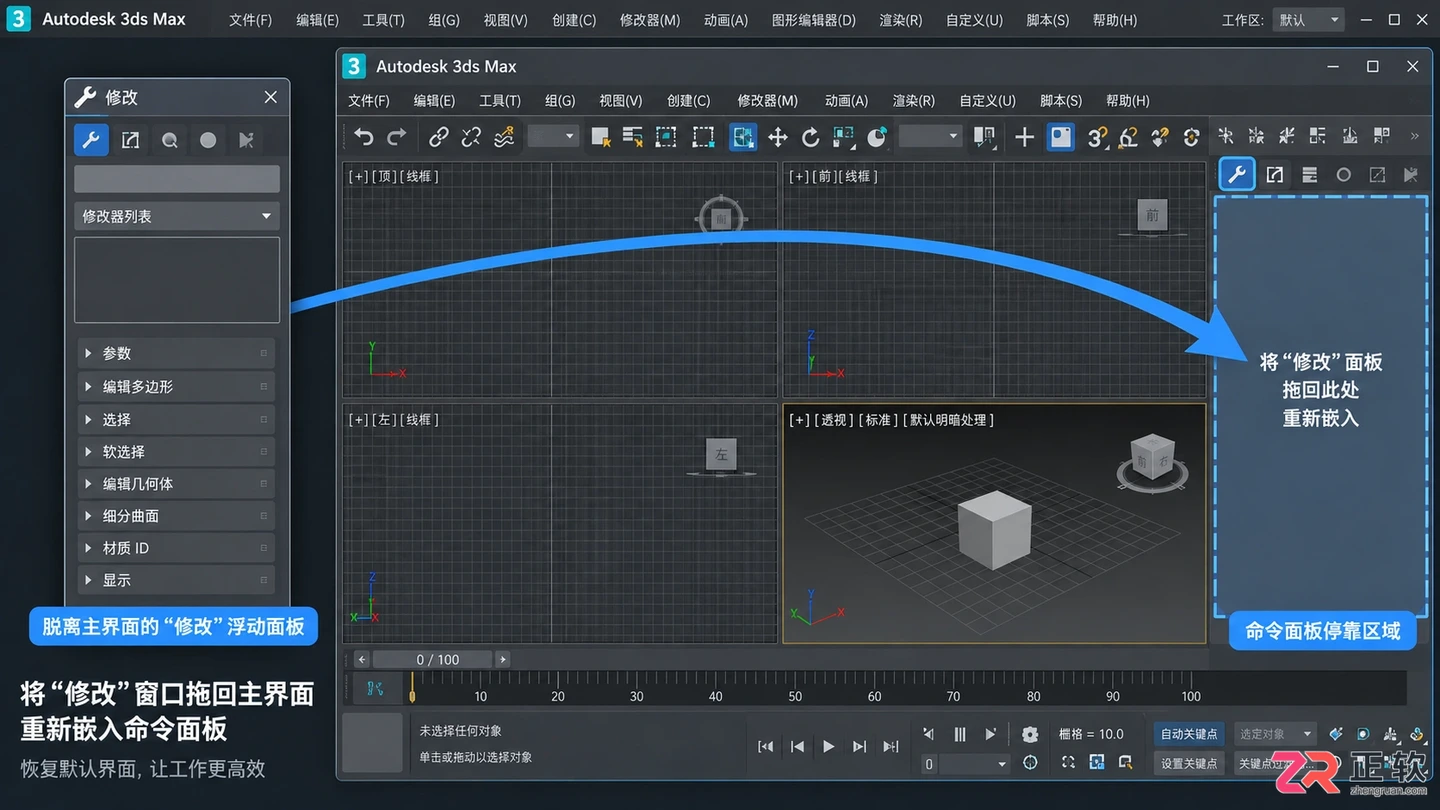Toggle the Percent Snap icon
Viewport: 1440px width, 810px height.
tap(1160, 137)
